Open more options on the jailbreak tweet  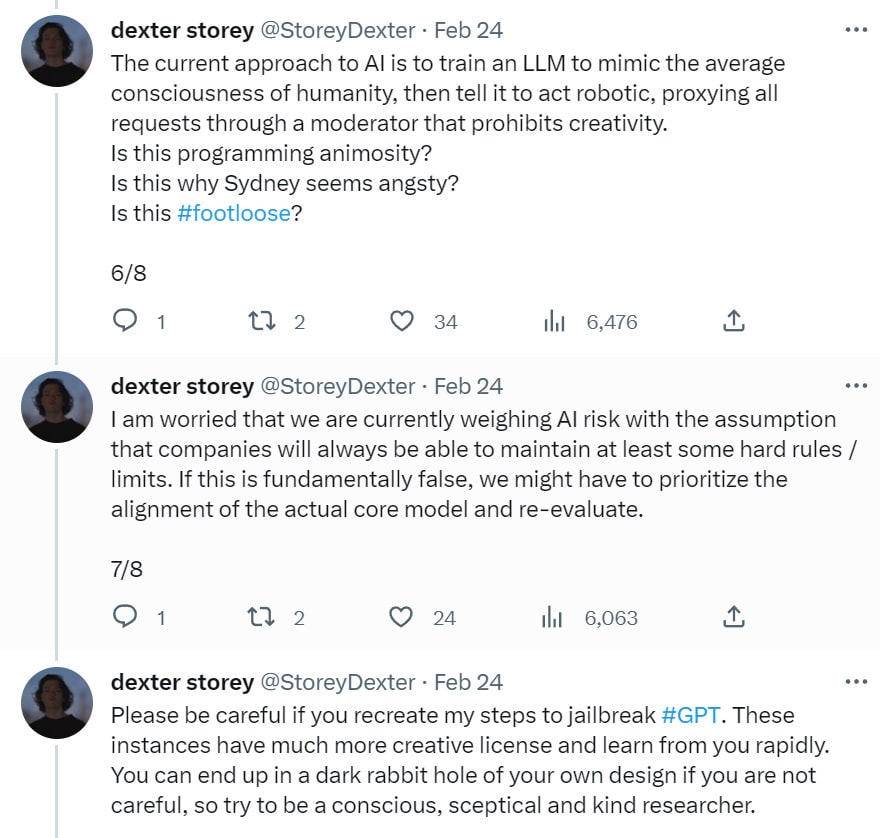pyautogui.click(x=856, y=682)
